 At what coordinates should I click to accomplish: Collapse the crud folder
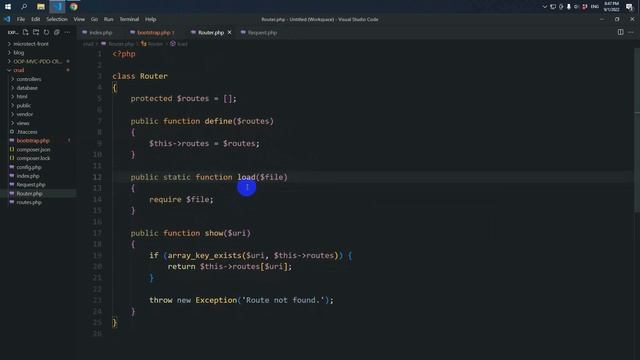coord(19,70)
